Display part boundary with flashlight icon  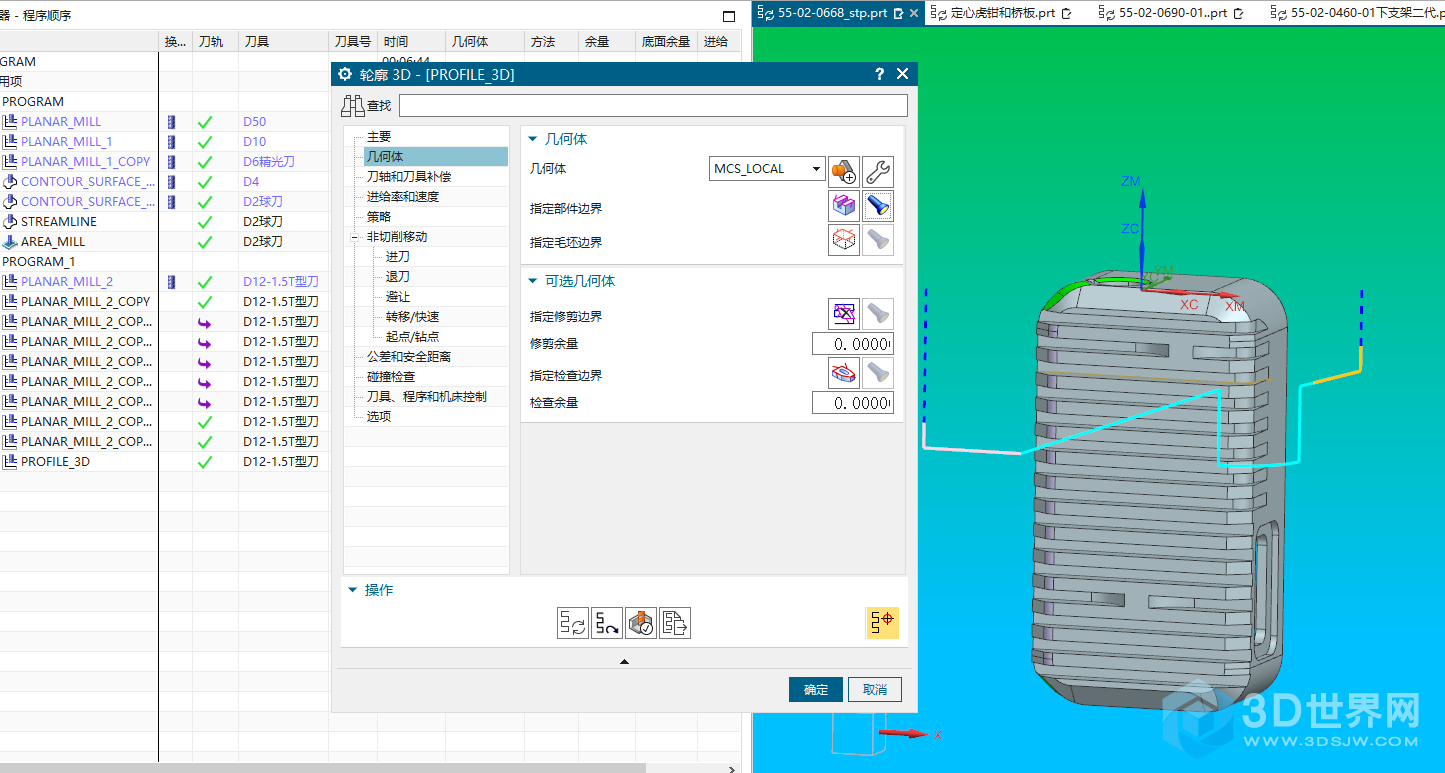[x=878, y=207]
